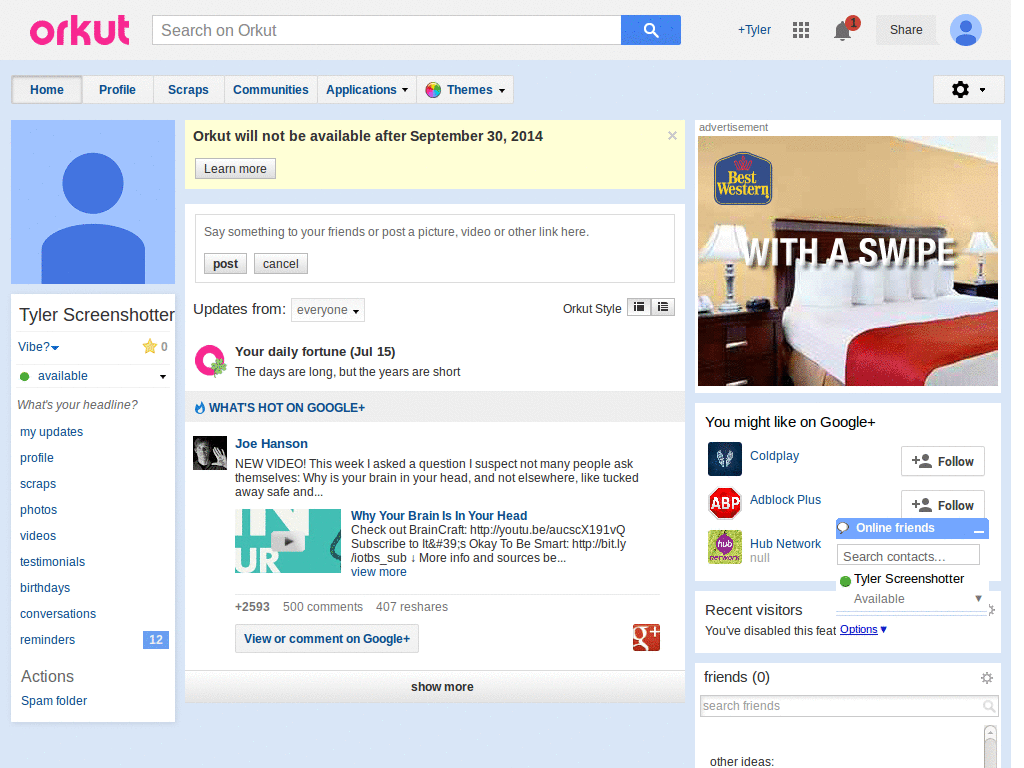Open the available status dropdown

tap(163, 377)
